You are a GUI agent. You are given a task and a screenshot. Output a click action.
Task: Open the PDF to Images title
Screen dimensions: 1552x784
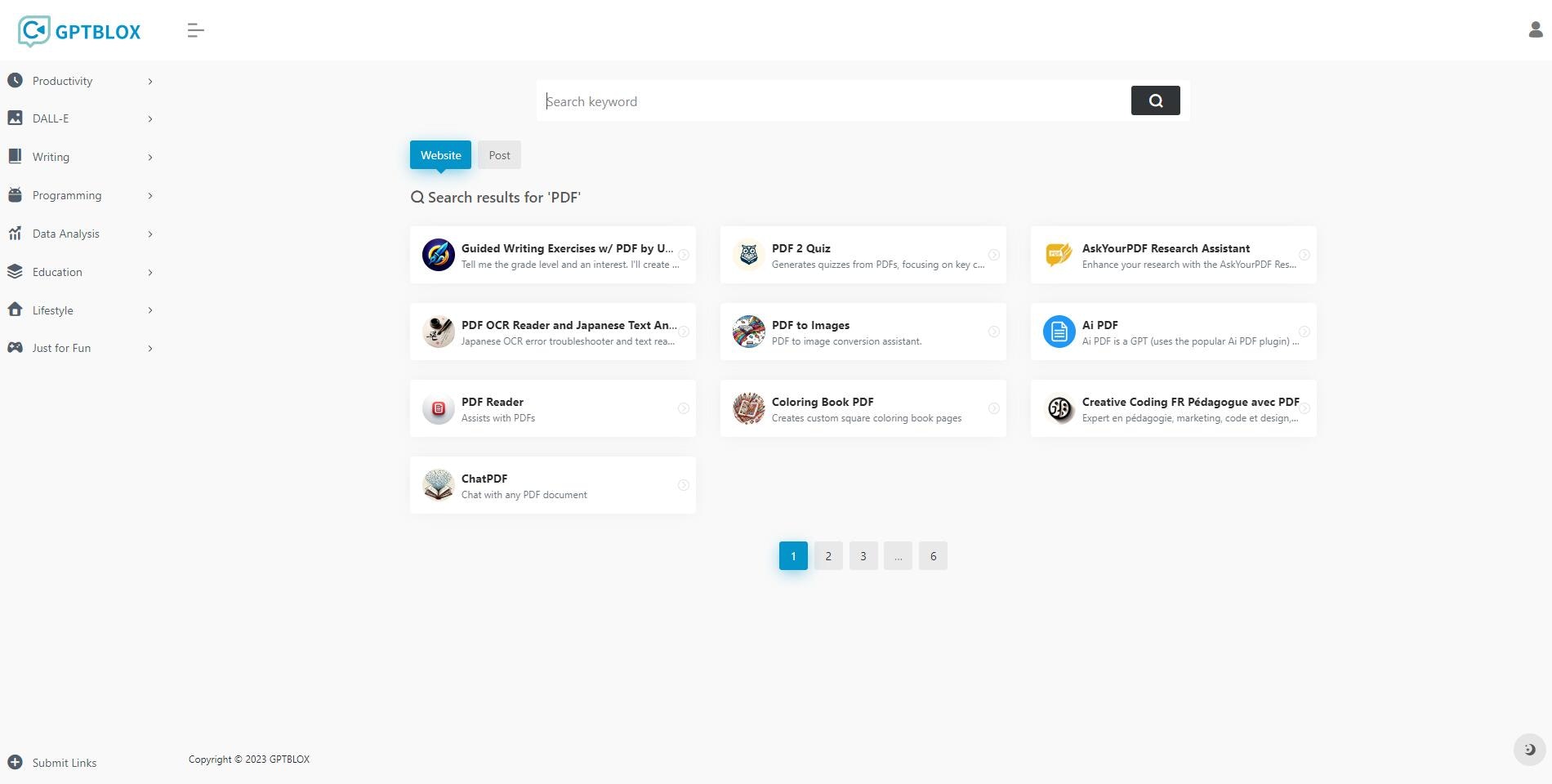(810, 325)
